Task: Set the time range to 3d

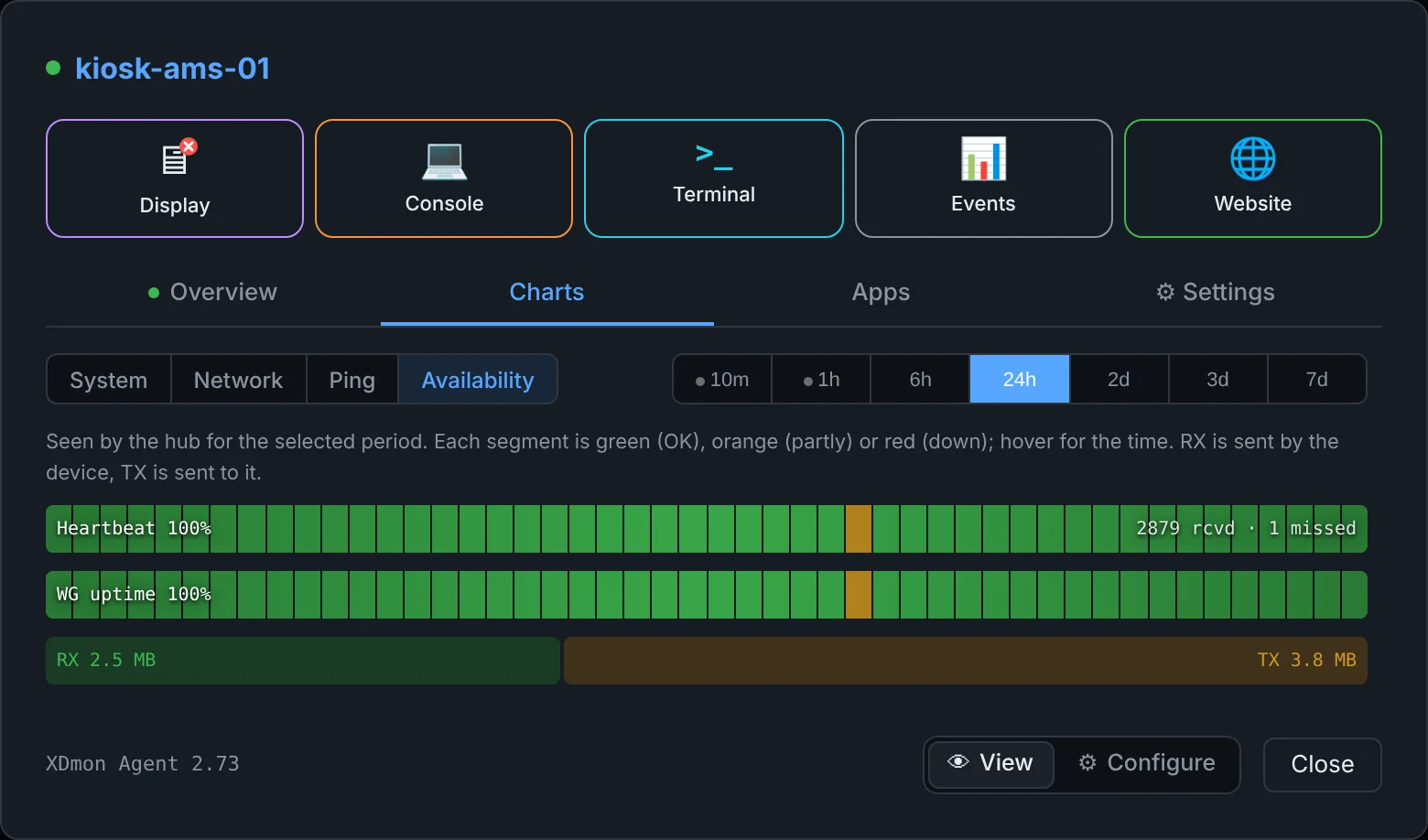Action: [1217, 380]
